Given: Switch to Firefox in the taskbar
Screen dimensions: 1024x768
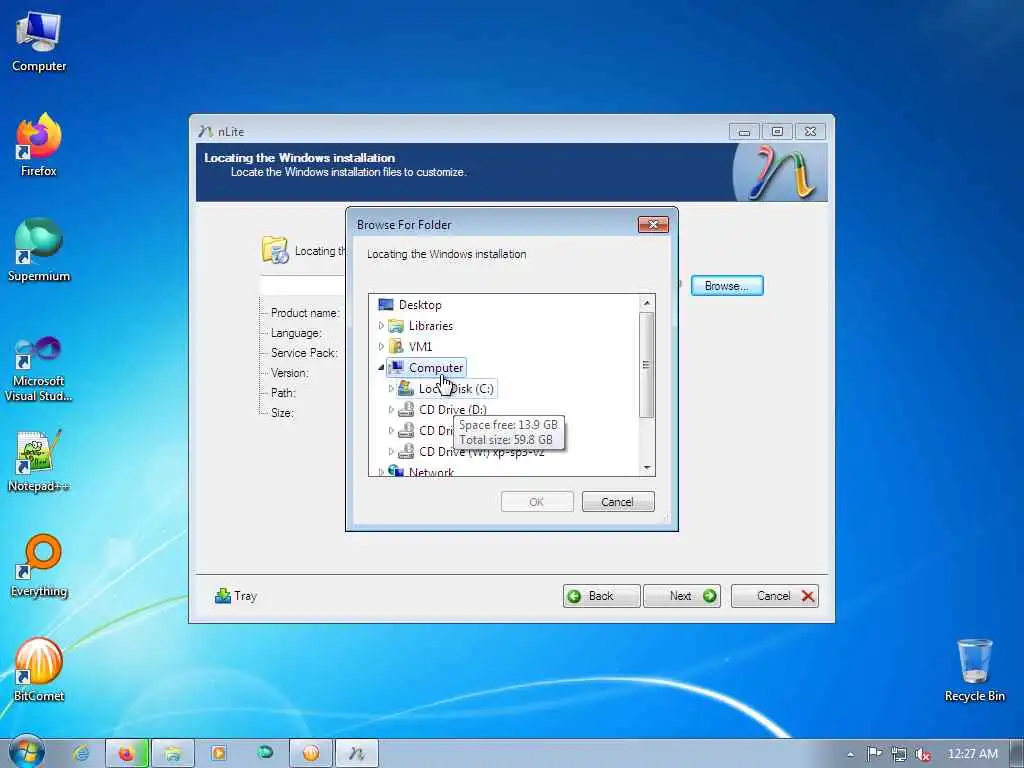Looking at the screenshot, I should coord(127,754).
